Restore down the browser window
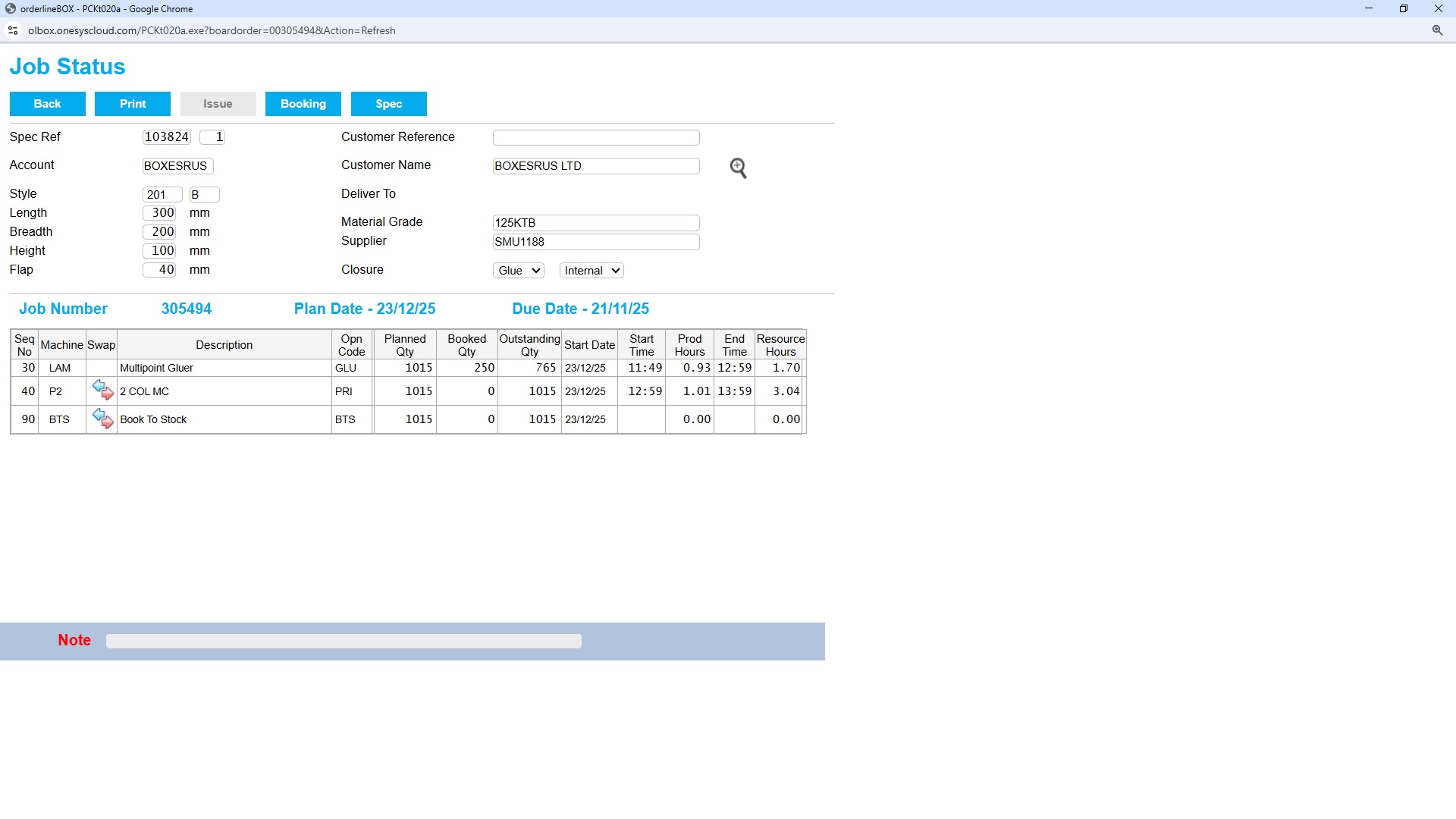 [x=1404, y=8]
